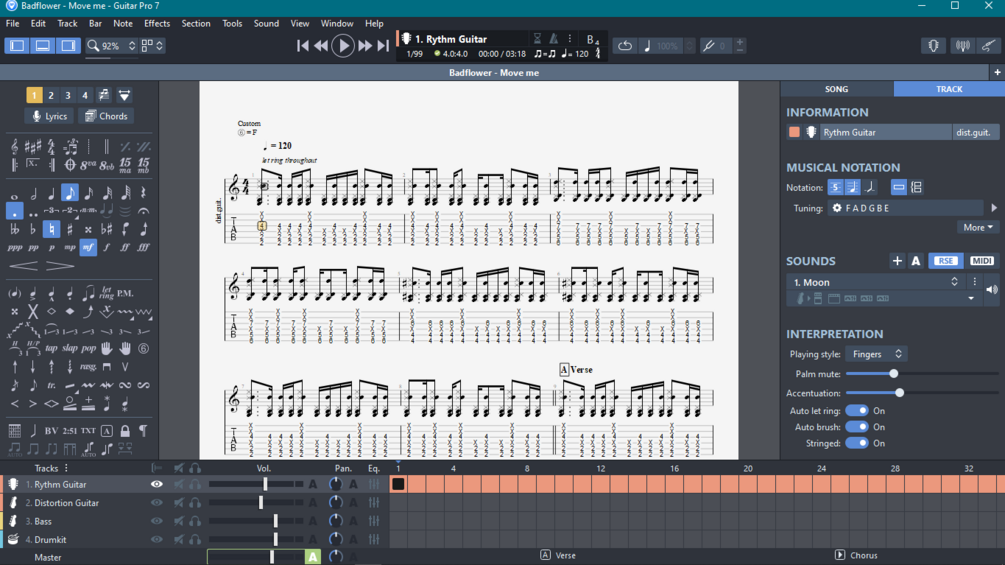This screenshot has width=1005, height=565.
Task: Open the Effects menu
Action: (157, 23)
